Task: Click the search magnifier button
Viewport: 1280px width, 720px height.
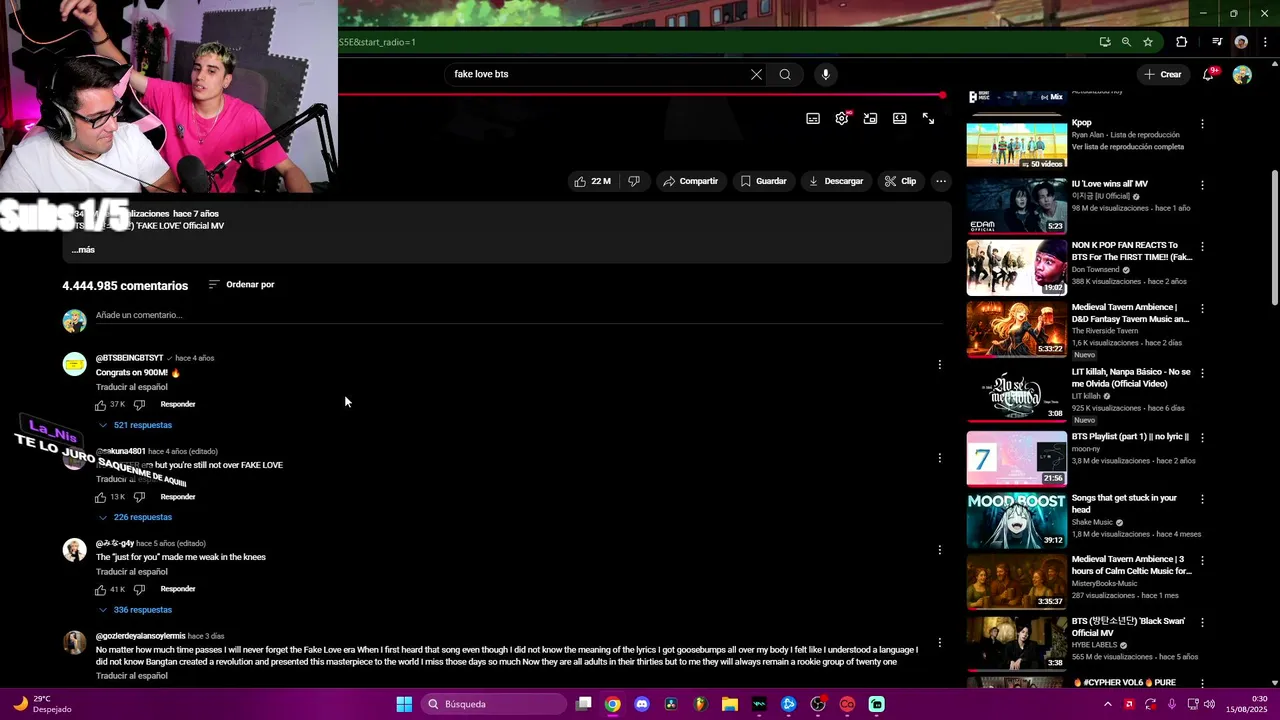Action: click(785, 74)
